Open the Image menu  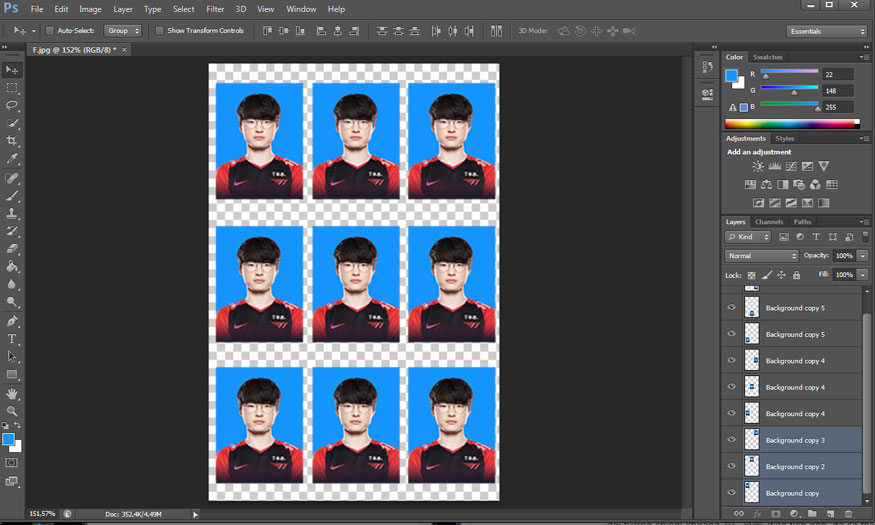point(90,9)
